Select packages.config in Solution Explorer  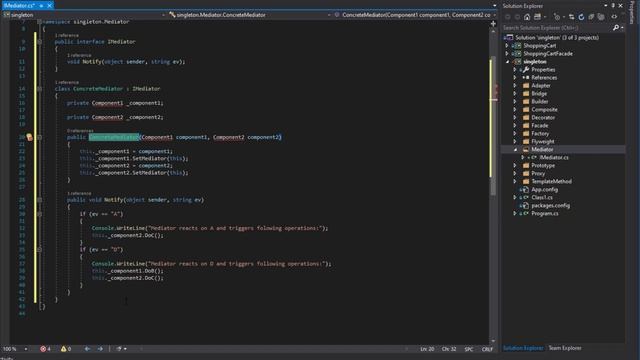[550, 206]
